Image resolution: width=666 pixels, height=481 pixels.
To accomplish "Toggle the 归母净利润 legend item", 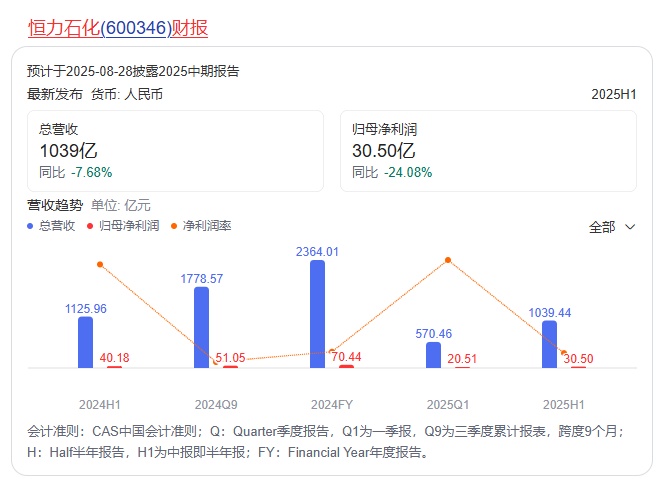I will [x=123, y=226].
